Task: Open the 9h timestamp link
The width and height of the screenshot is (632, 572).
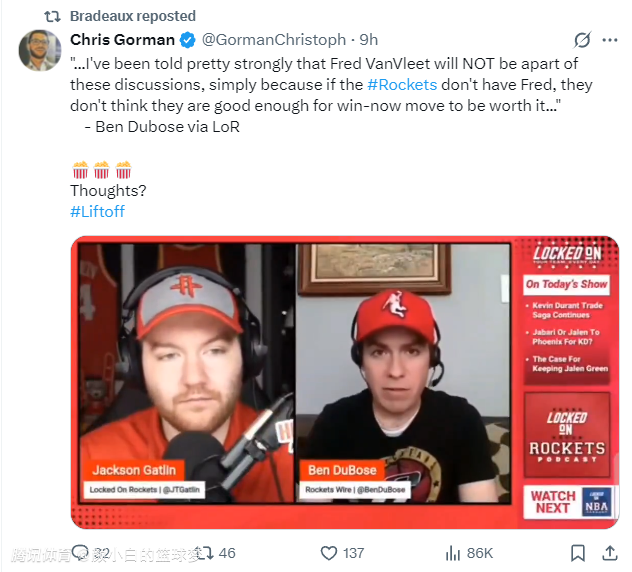Action: click(368, 40)
